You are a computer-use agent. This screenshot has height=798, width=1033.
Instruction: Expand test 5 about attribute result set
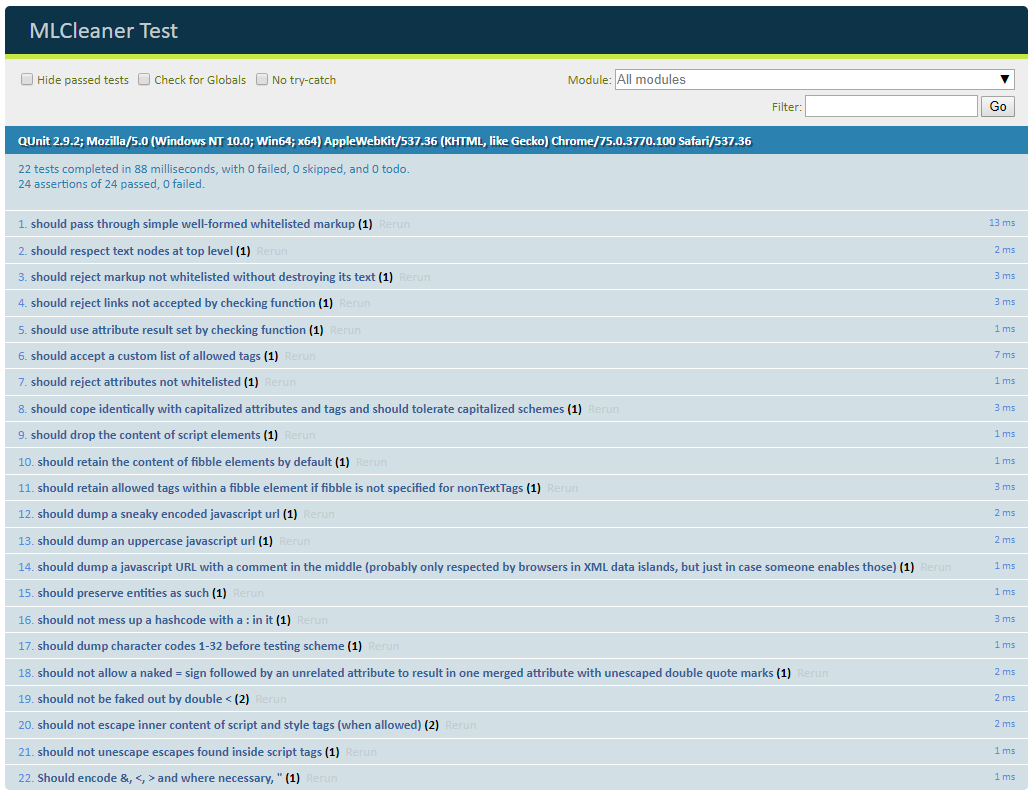[168, 329]
